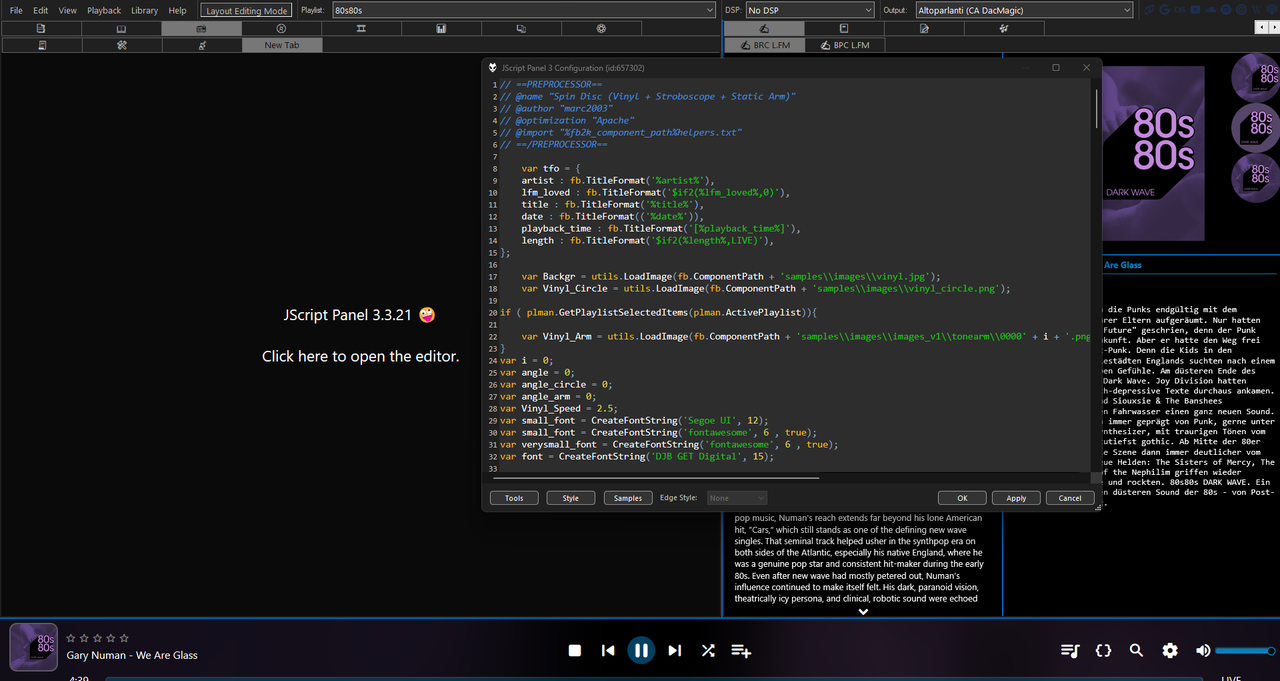Click the now playing album art thumbnail
Screen dimensions: 1280x681
click(x=34, y=647)
